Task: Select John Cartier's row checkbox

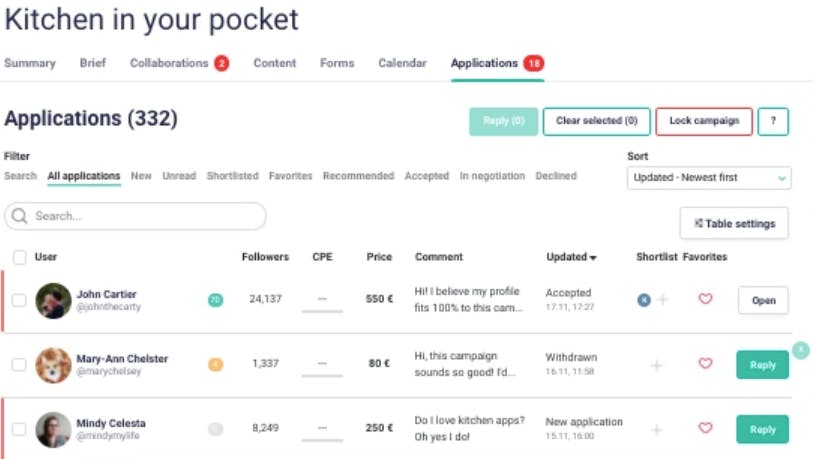Action: 19,300
